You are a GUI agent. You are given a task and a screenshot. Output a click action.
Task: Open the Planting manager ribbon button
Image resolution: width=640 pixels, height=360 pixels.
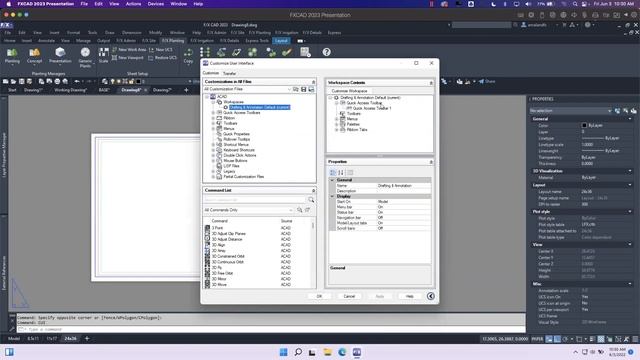click(12, 56)
